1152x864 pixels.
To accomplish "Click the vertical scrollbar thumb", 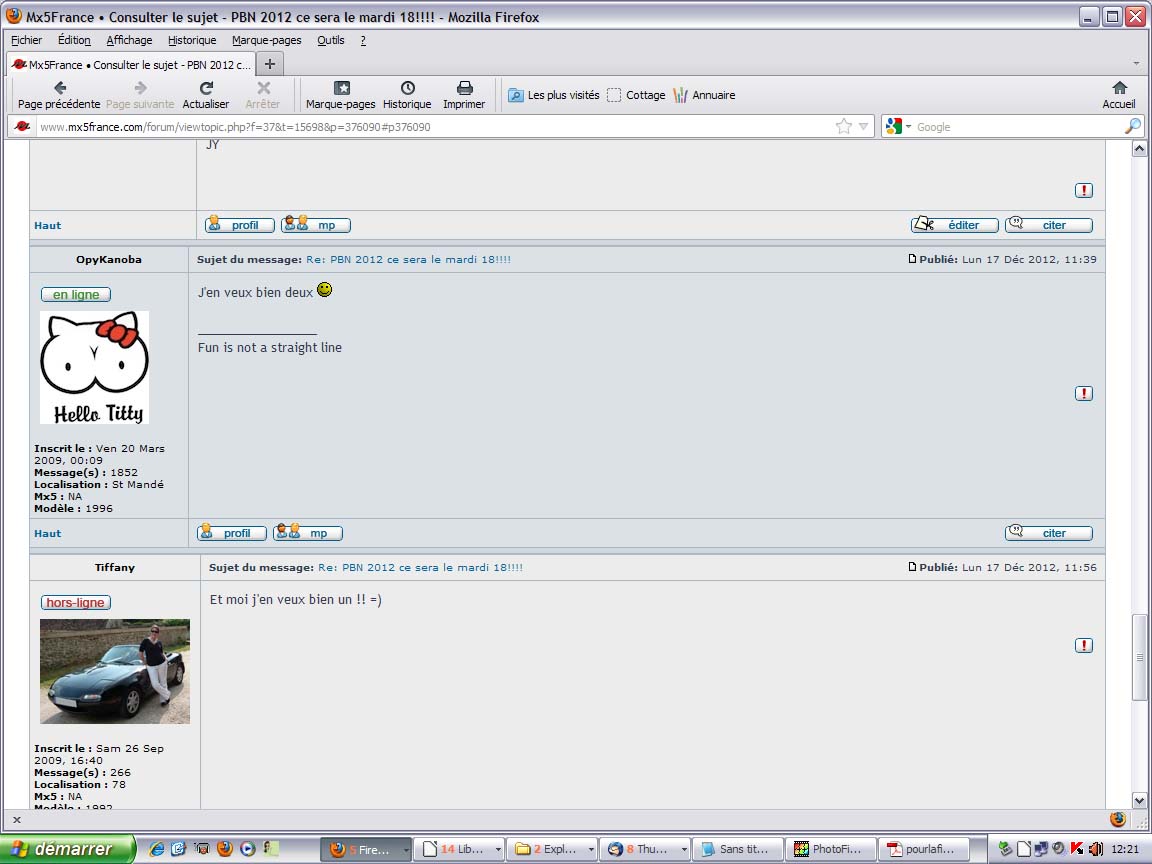I will coord(1139,658).
